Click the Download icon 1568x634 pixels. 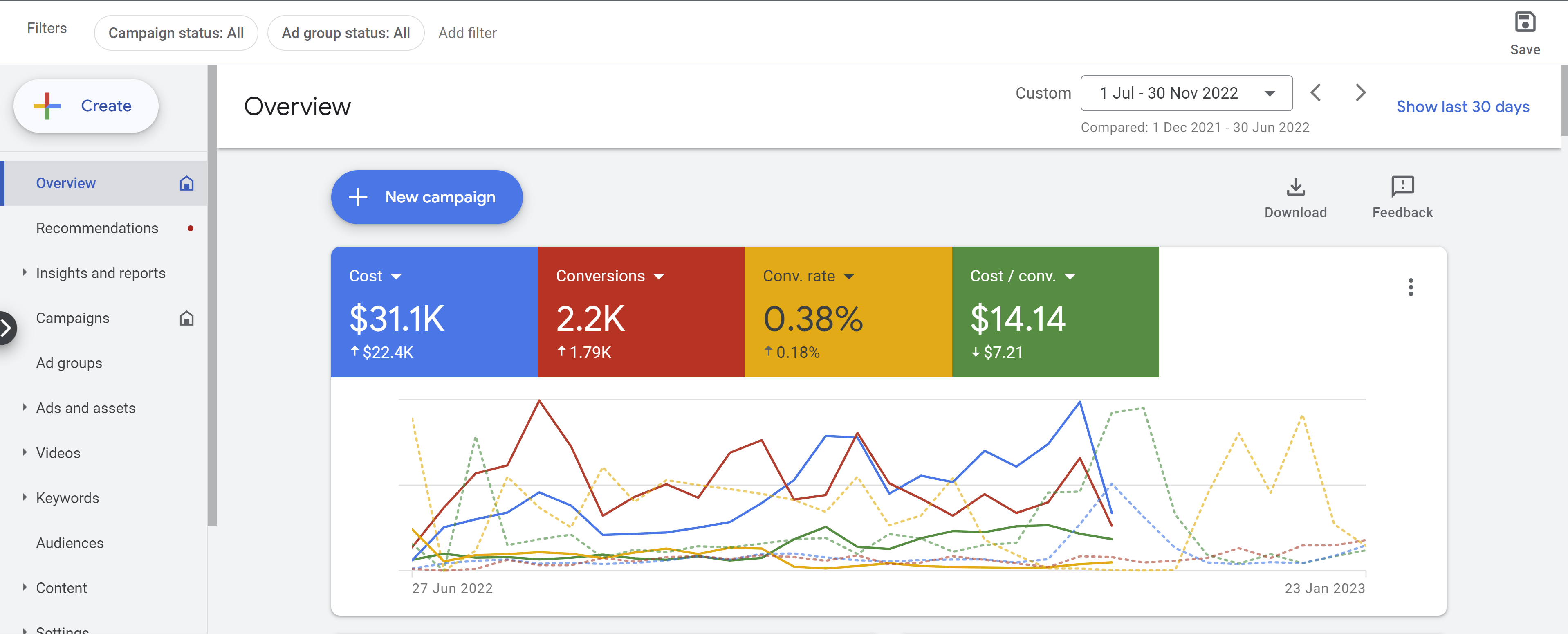pyautogui.click(x=1295, y=187)
